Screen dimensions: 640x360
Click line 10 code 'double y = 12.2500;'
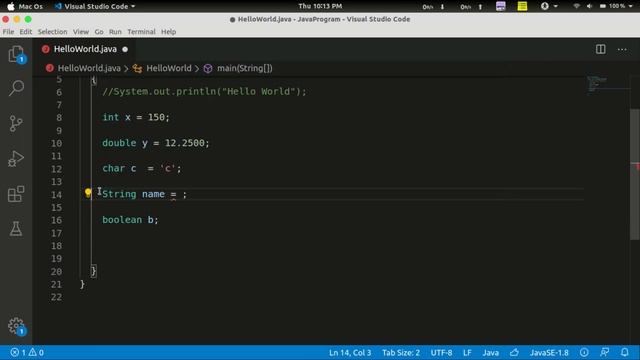[156, 143]
